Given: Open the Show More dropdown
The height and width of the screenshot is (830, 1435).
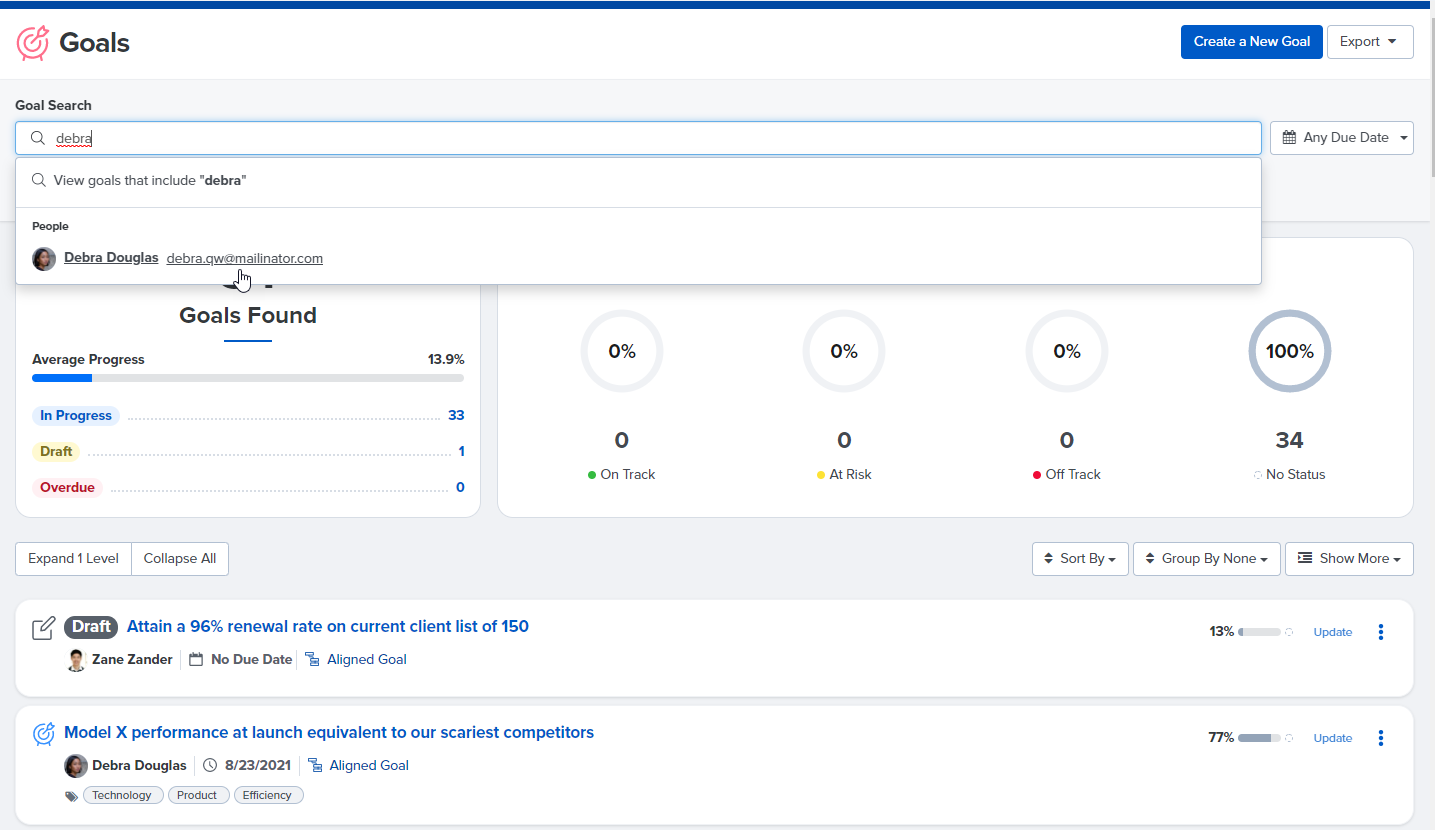Looking at the screenshot, I should [x=1349, y=559].
